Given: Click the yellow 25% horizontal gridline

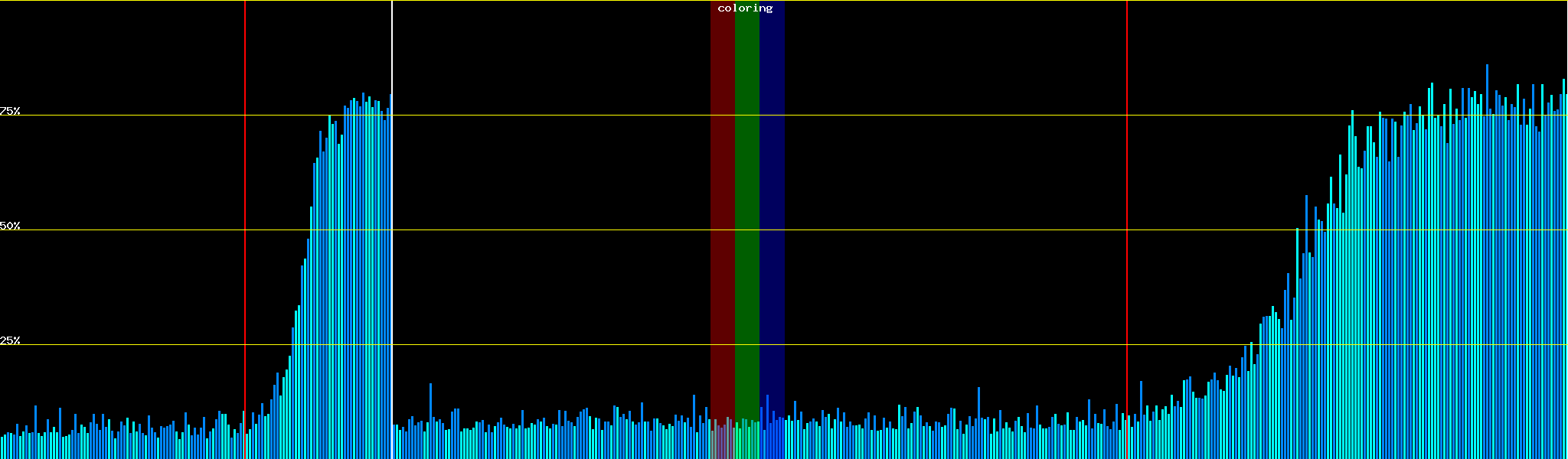Looking at the screenshot, I should (536, 345).
